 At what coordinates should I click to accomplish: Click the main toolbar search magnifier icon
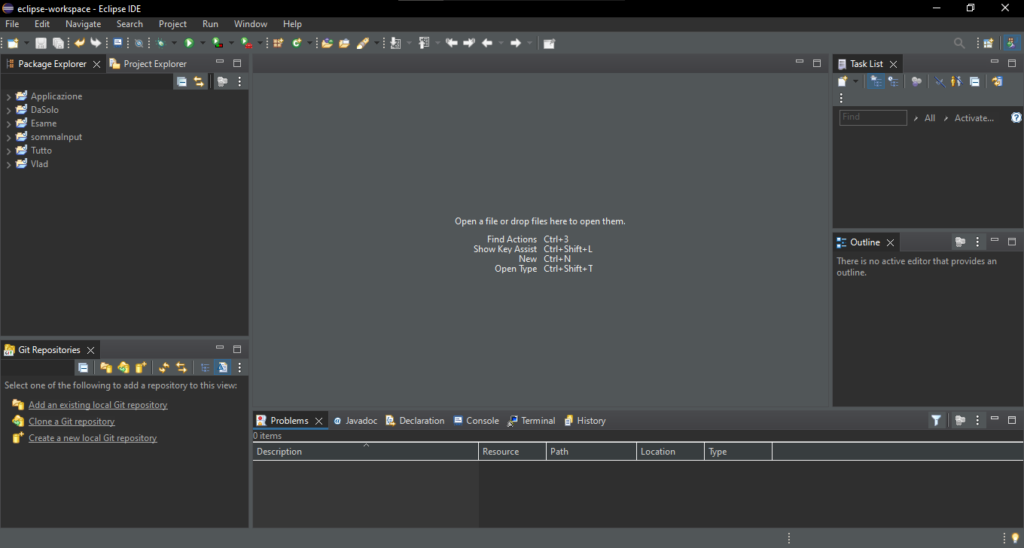click(x=959, y=43)
